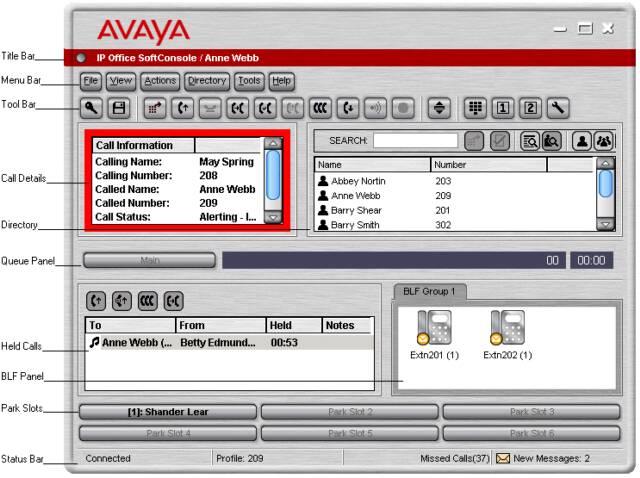Open the View menu
The width and height of the screenshot is (640, 478).
[121, 81]
